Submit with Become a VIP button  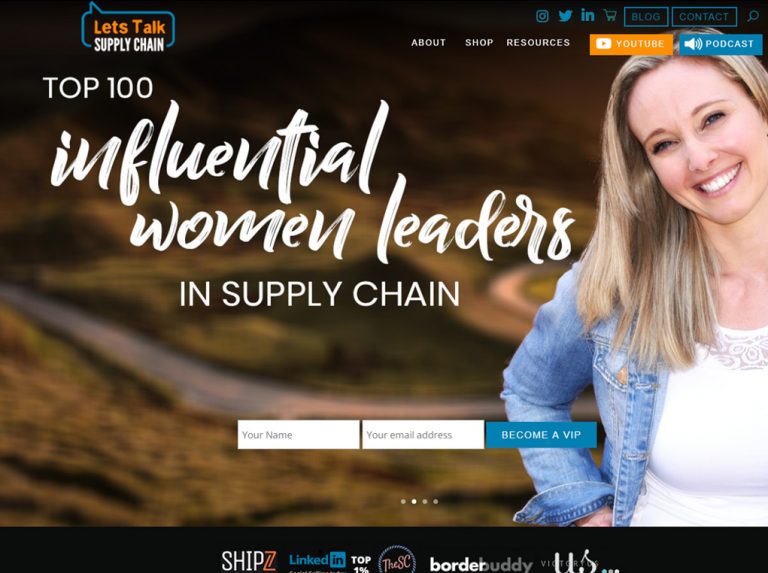(x=541, y=435)
